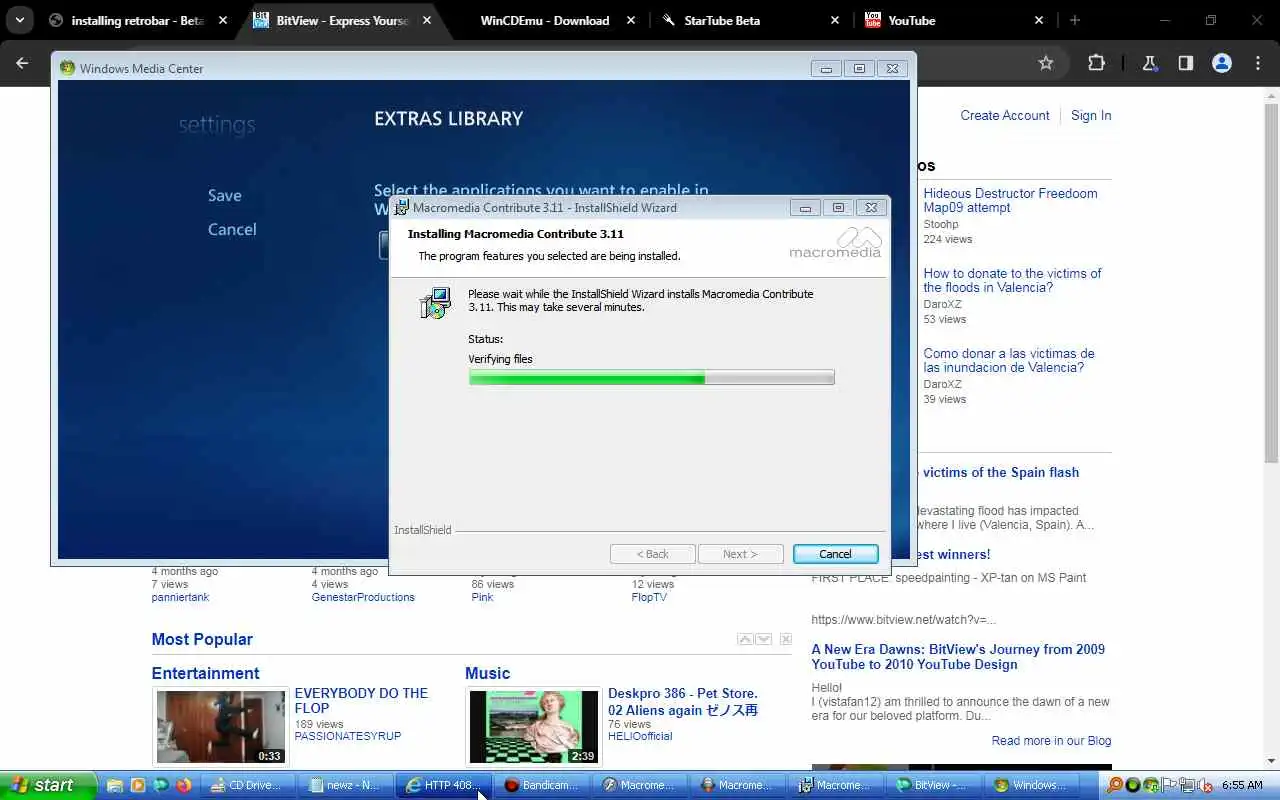Open the HELIOofficial channel link

pyautogui.click(x=640, y=736)
